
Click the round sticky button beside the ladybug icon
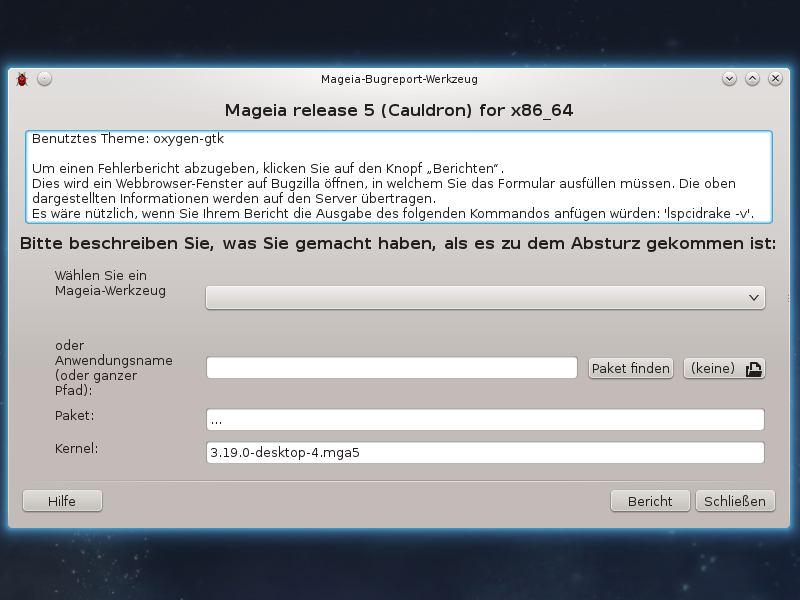pyautogui.click(x=44, y=79)
